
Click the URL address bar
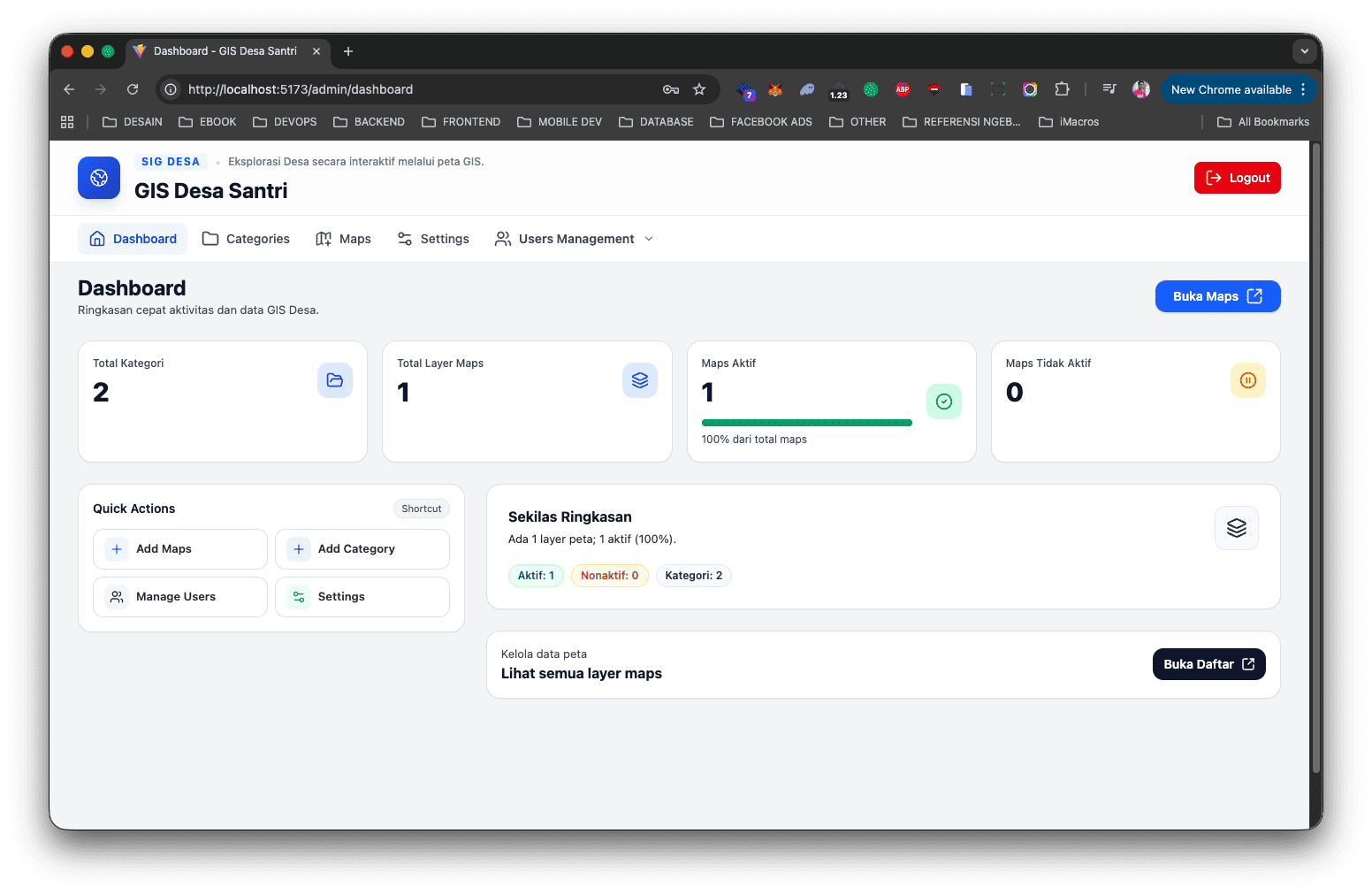(415, 89)
